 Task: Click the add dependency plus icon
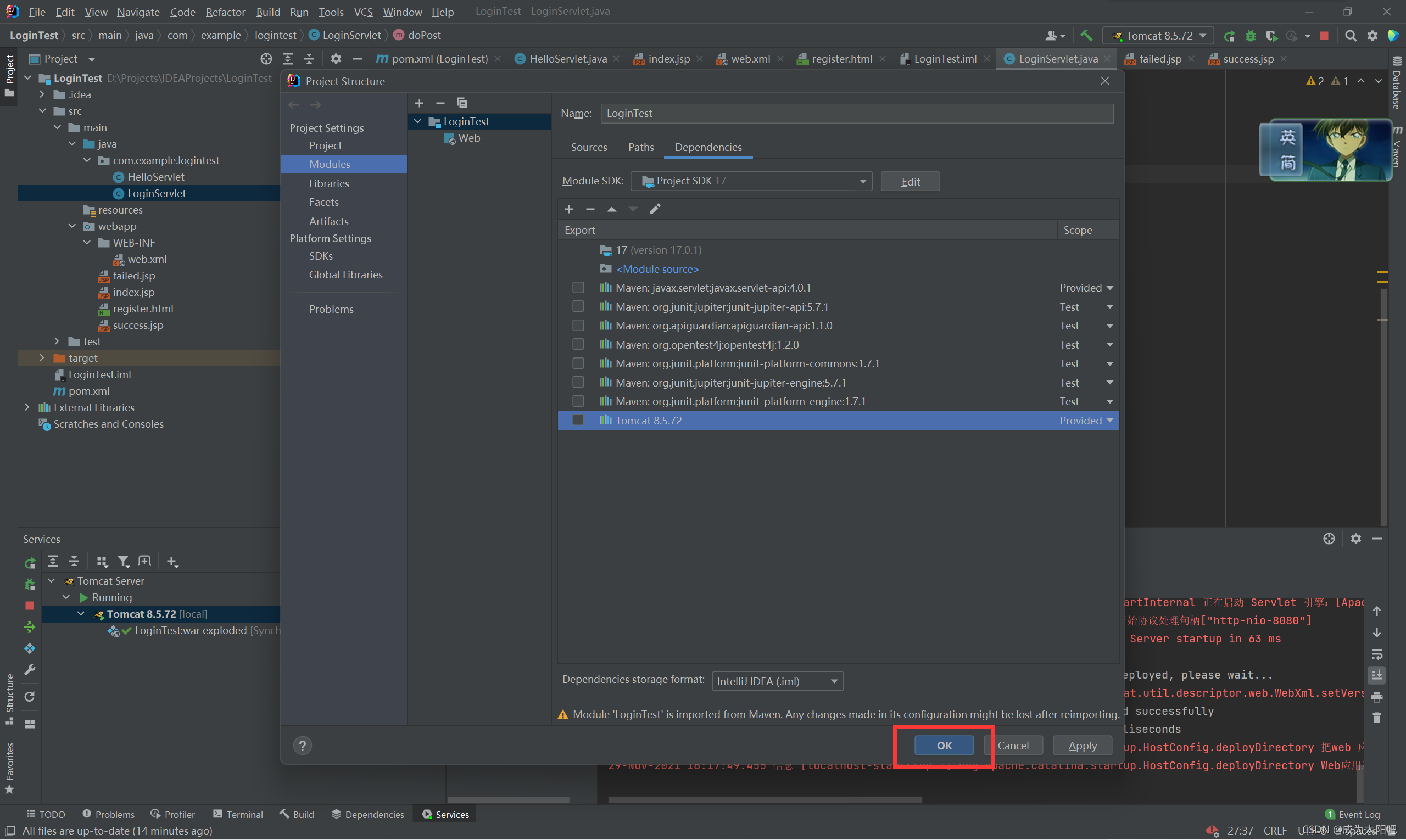(568, 209)
